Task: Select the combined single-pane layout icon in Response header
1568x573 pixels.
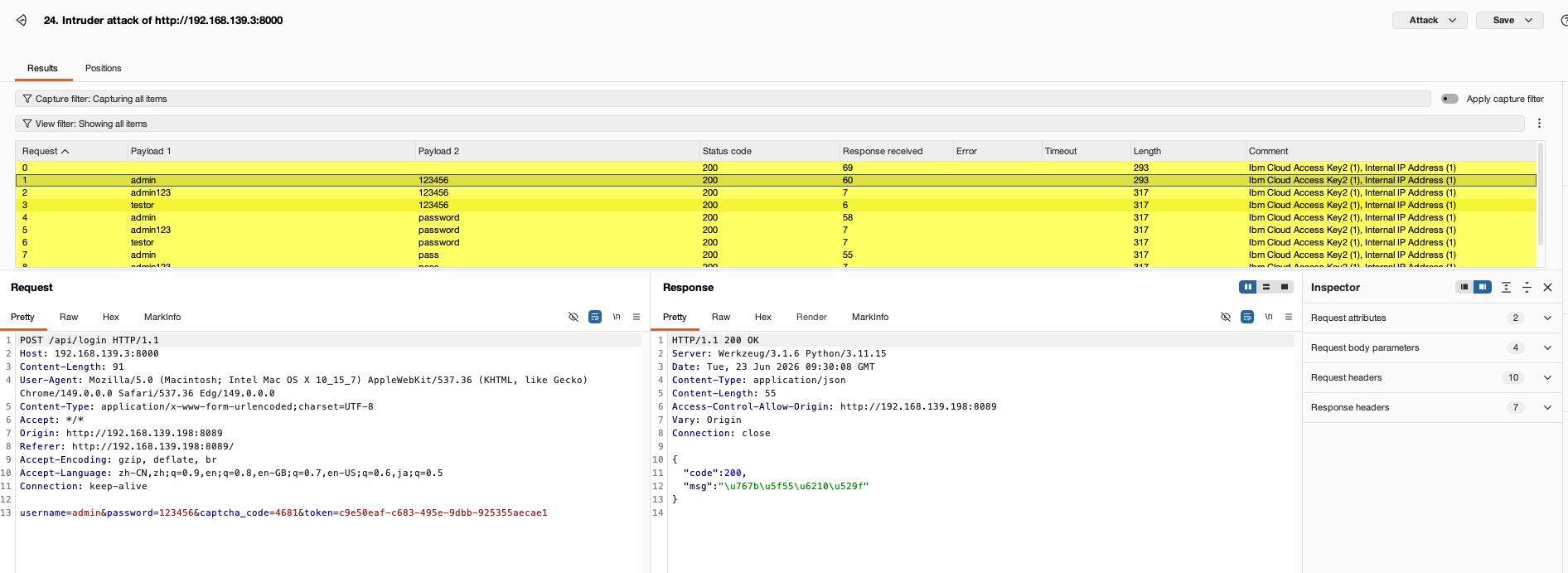Action: [1285, 287]
